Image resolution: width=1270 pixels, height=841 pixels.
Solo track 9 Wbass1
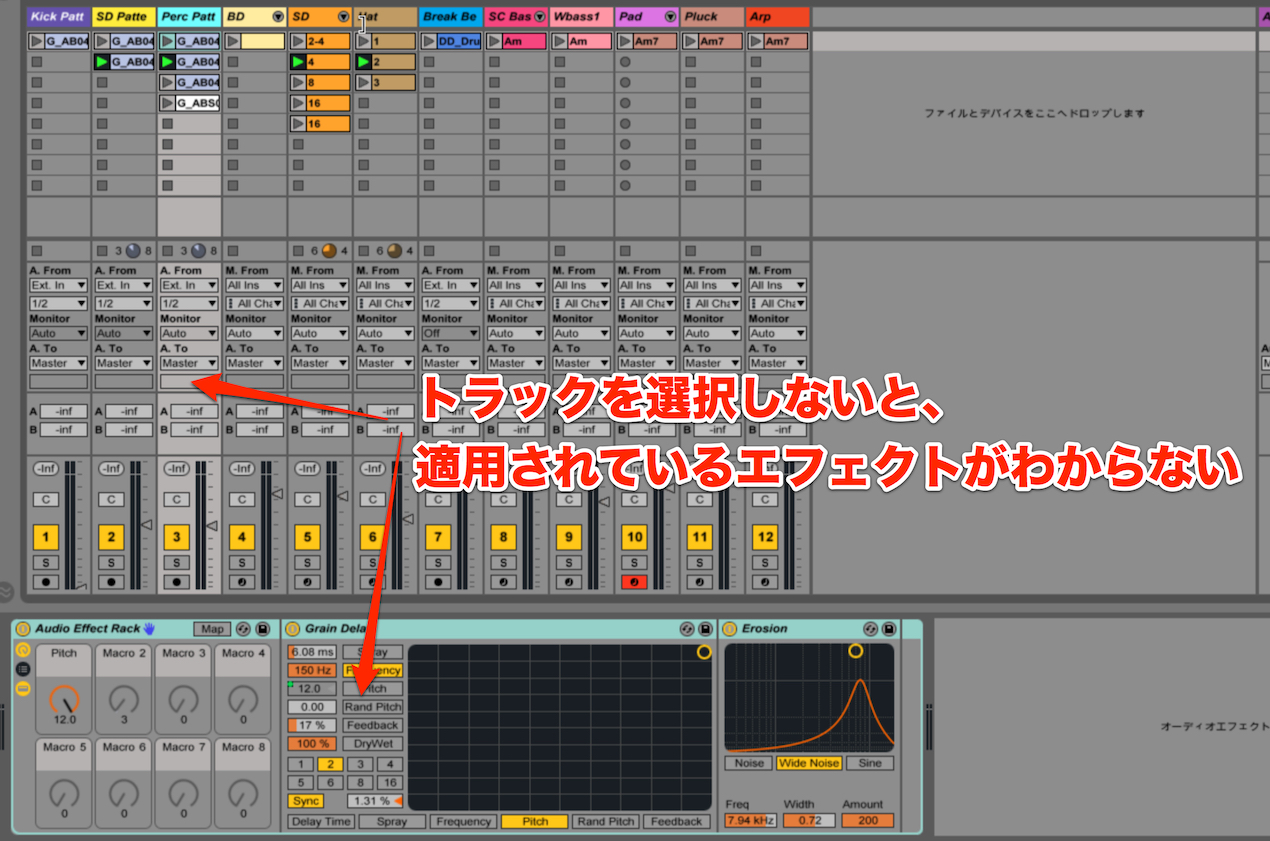click(569, 563)
